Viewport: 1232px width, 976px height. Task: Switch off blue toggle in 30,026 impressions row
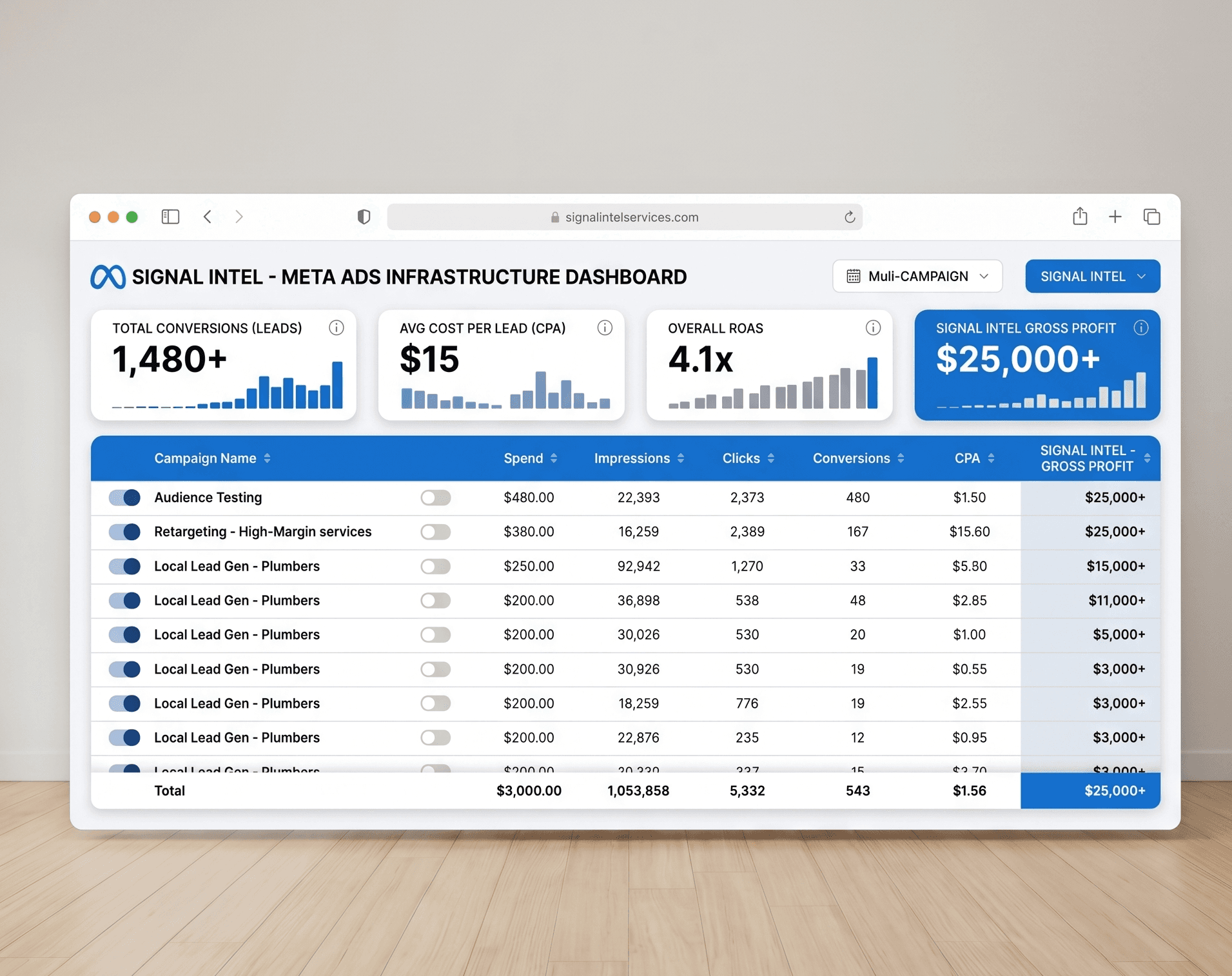[x=124, y=635]
